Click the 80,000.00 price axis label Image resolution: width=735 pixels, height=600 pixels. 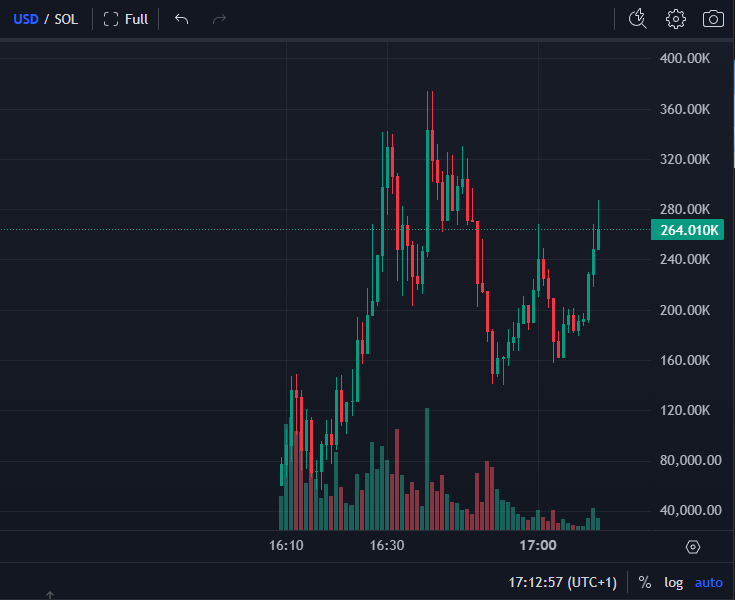click(x=690, y=460)
